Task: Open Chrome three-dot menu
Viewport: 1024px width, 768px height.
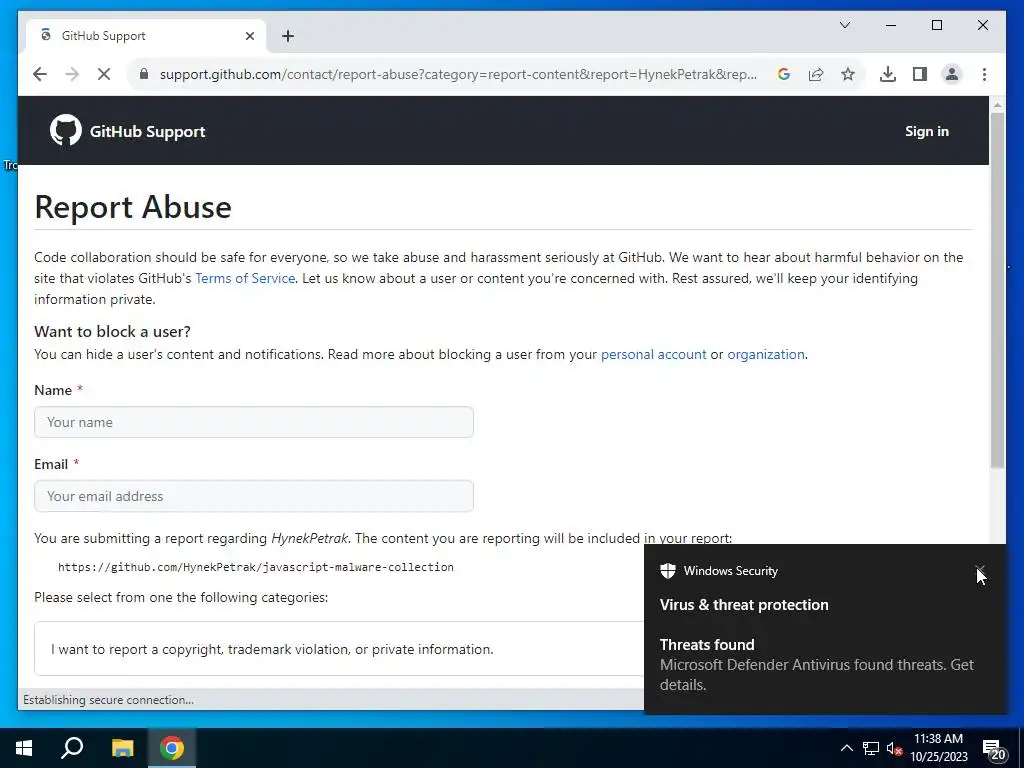Action: point(984,74)
